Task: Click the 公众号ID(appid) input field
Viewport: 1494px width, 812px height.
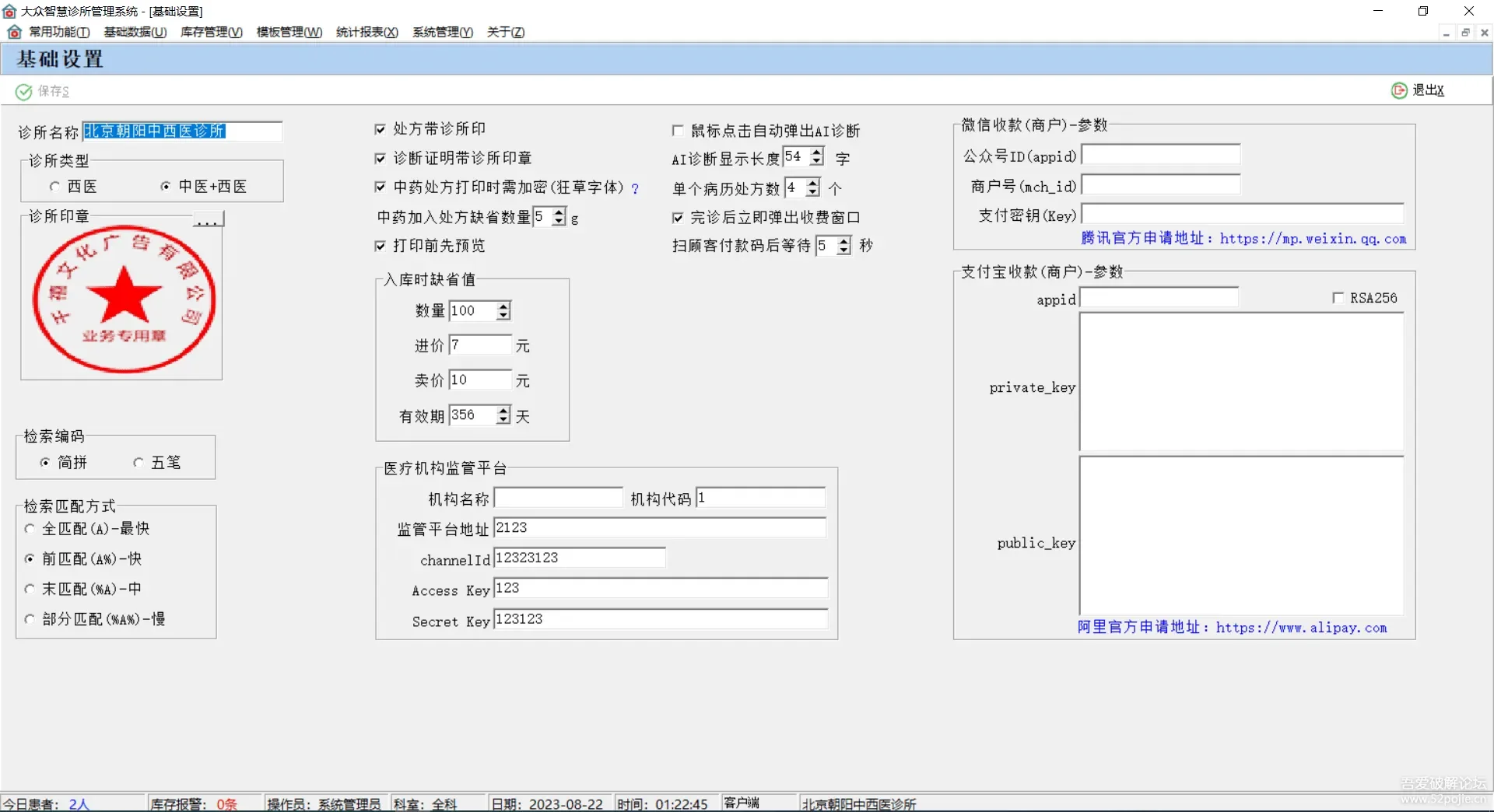Action: pyautogui.click(x=1161, y=155)
